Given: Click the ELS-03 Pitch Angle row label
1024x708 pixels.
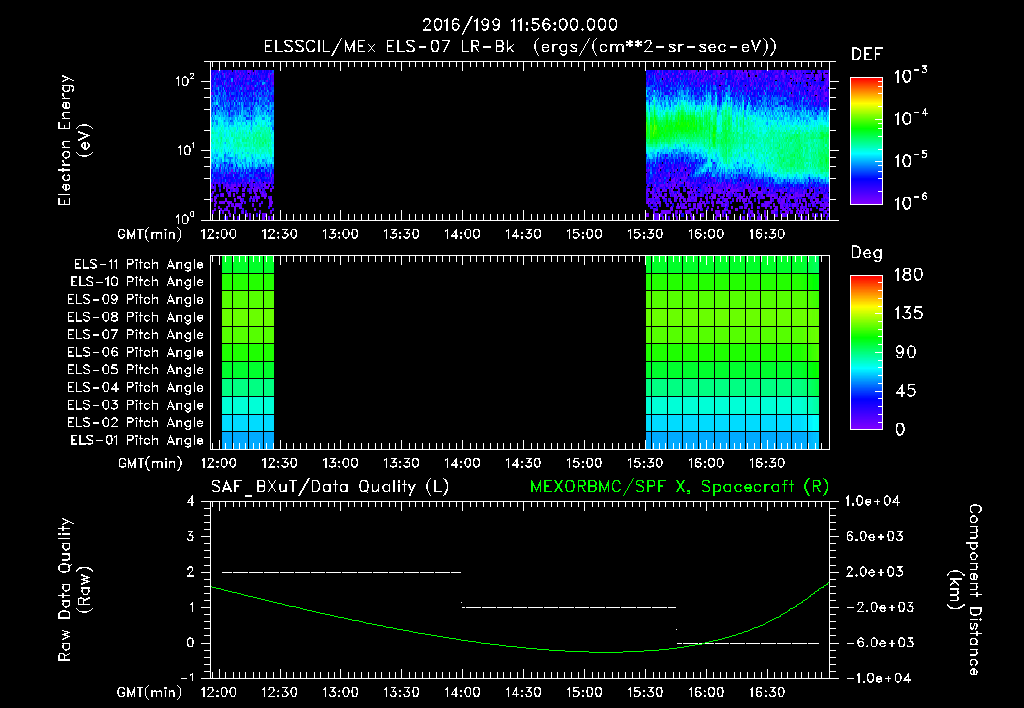Looking at the screenshot, I should coord(136,405).
